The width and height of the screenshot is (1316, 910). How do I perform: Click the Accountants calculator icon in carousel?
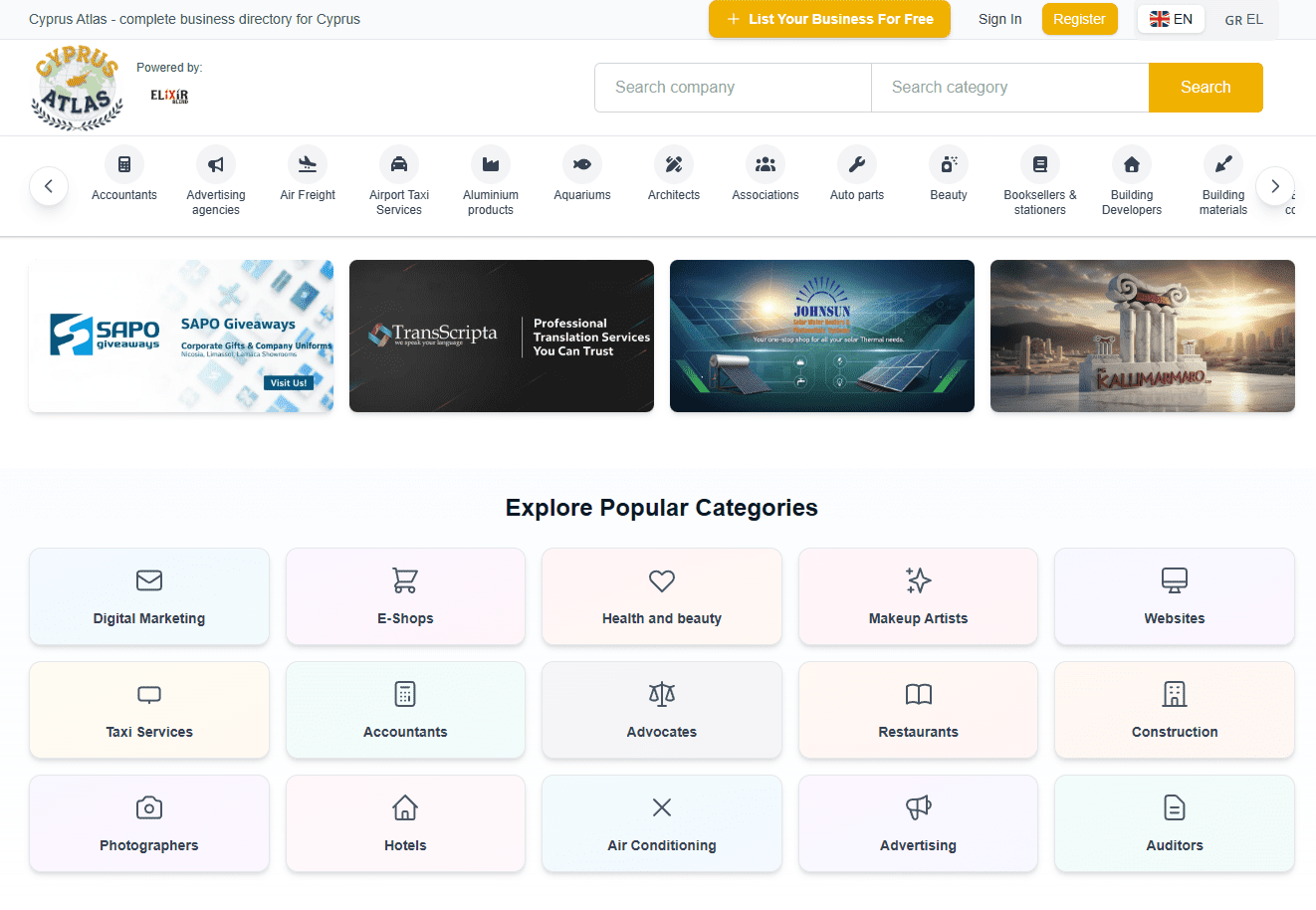point(124,164)
